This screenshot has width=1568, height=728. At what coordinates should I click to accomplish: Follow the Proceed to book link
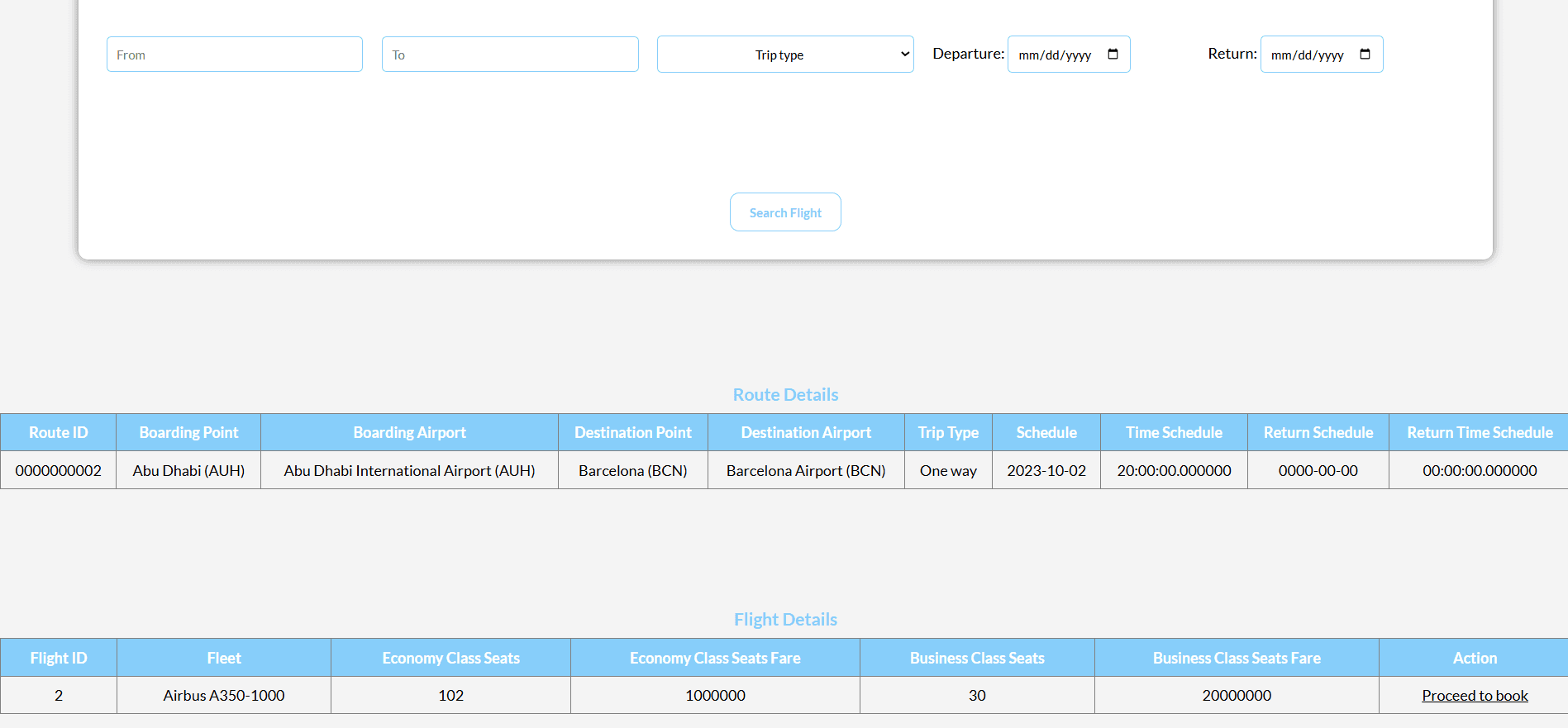[1474, 696]
